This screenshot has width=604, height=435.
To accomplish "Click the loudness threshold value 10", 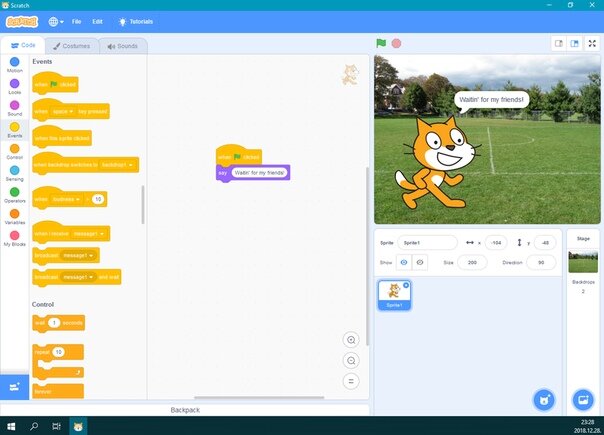I will click(x=98, y=199).
